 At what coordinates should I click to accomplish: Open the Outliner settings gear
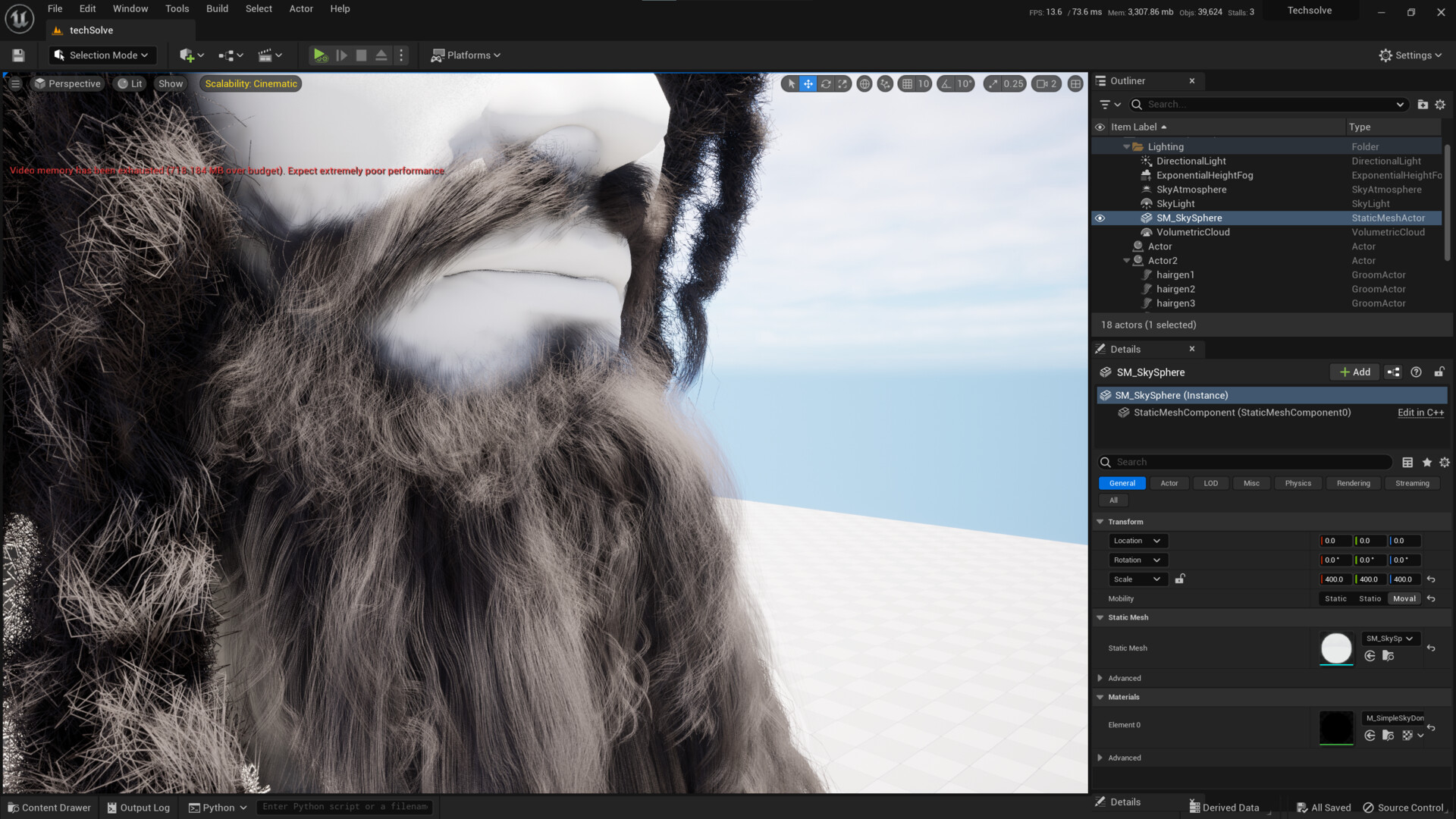[x=1439, y=104]
